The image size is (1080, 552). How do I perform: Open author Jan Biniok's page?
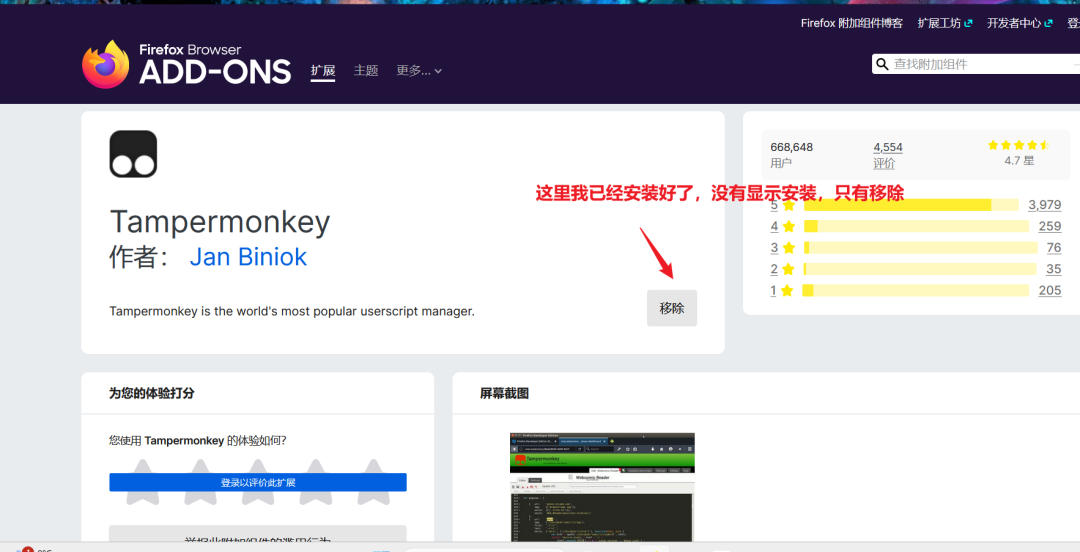point(248,256)
